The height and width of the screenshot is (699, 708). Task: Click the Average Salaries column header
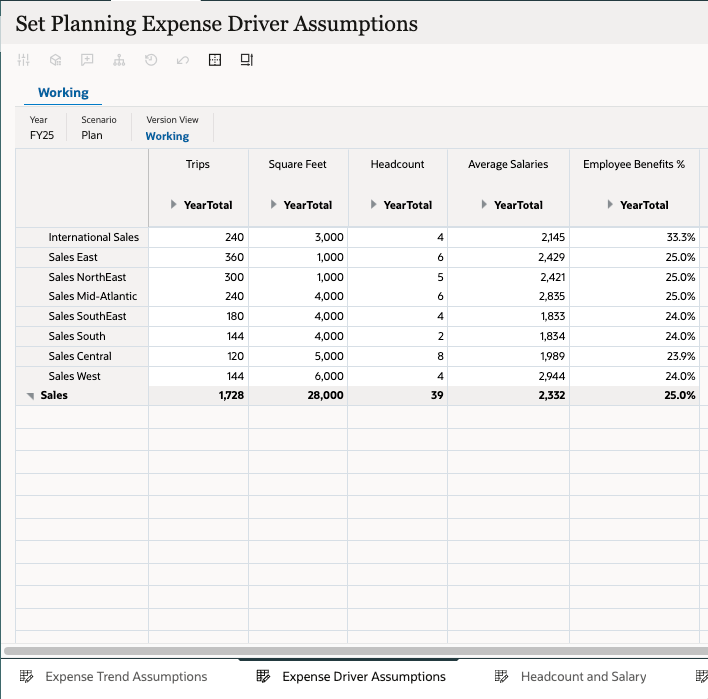click(x=508, y=164)
